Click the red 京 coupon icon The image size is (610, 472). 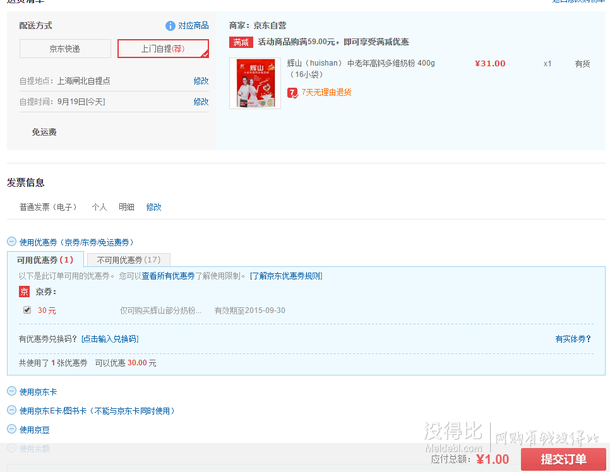pyautogui.click(x=24, y=291)
